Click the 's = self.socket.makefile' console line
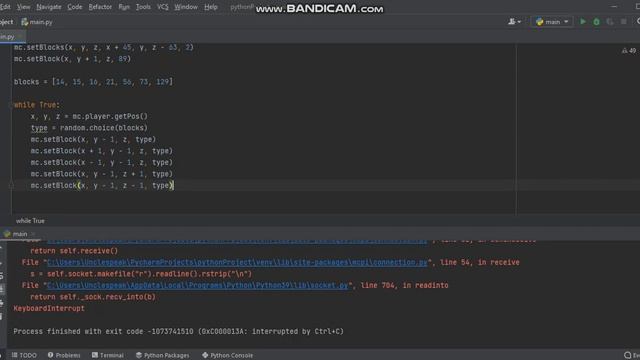Screen dimensions: 640x360 (x=141, y=274)
